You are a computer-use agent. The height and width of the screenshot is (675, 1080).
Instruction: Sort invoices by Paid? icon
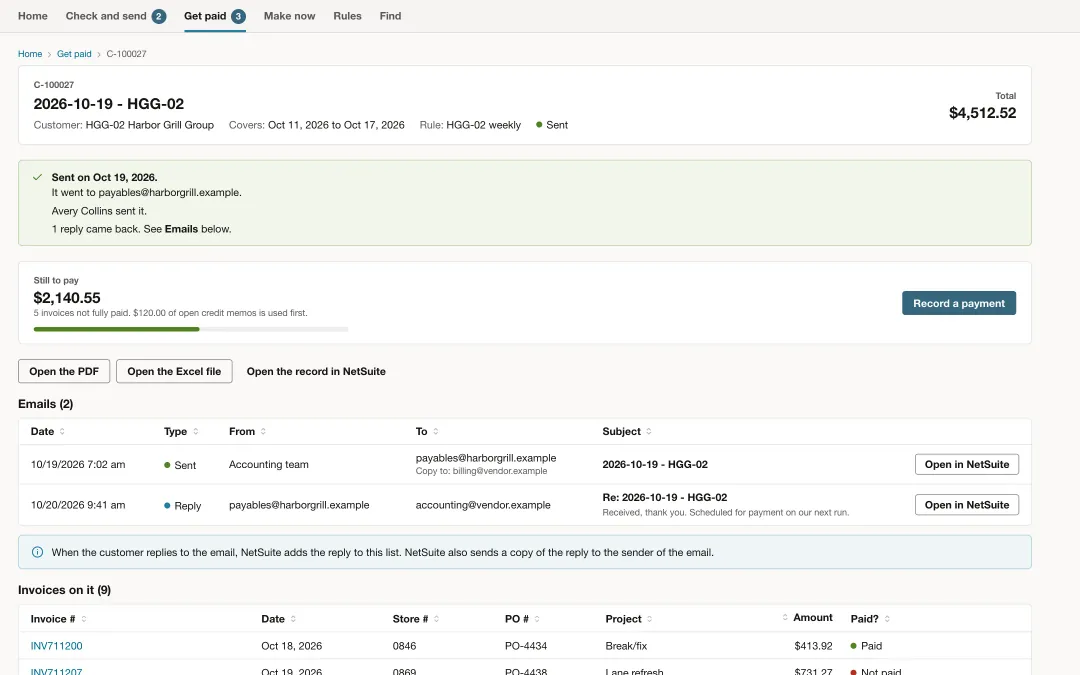[x=887, y=619]
